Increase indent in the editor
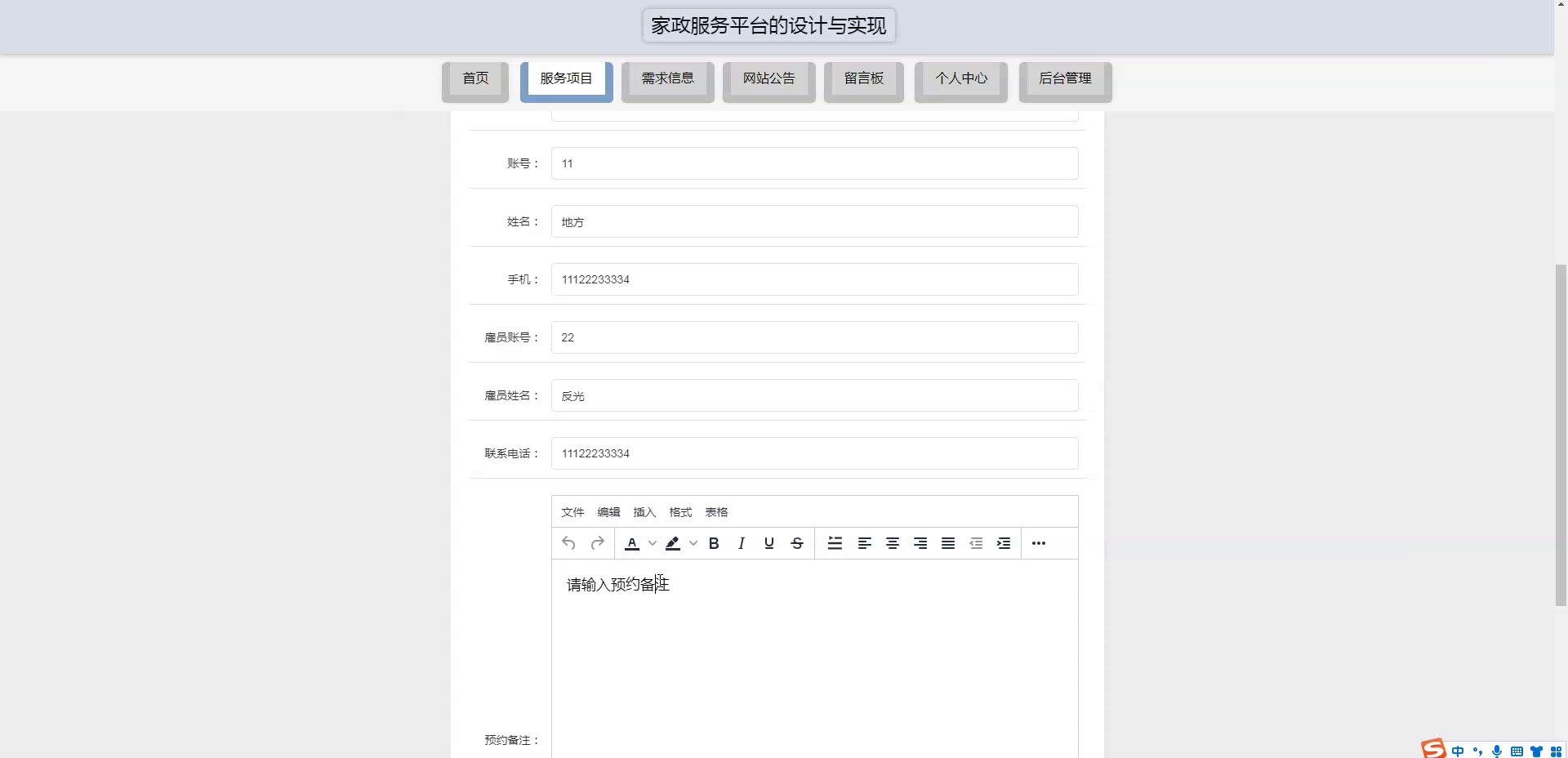The width and height of the screenshot is (1568, 758). click(x=1004, y=543)
